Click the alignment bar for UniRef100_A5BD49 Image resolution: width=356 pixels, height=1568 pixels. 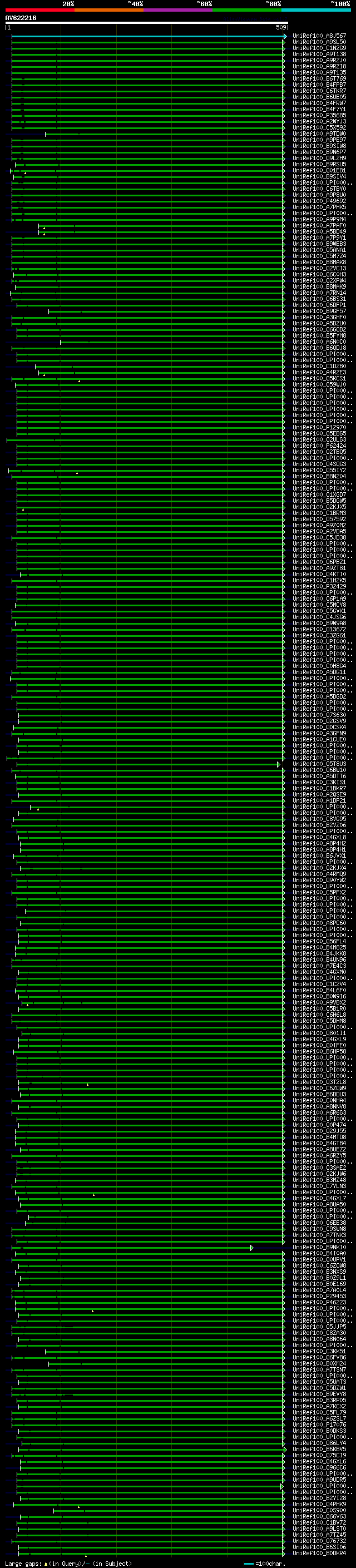click(x=161, y=233)
